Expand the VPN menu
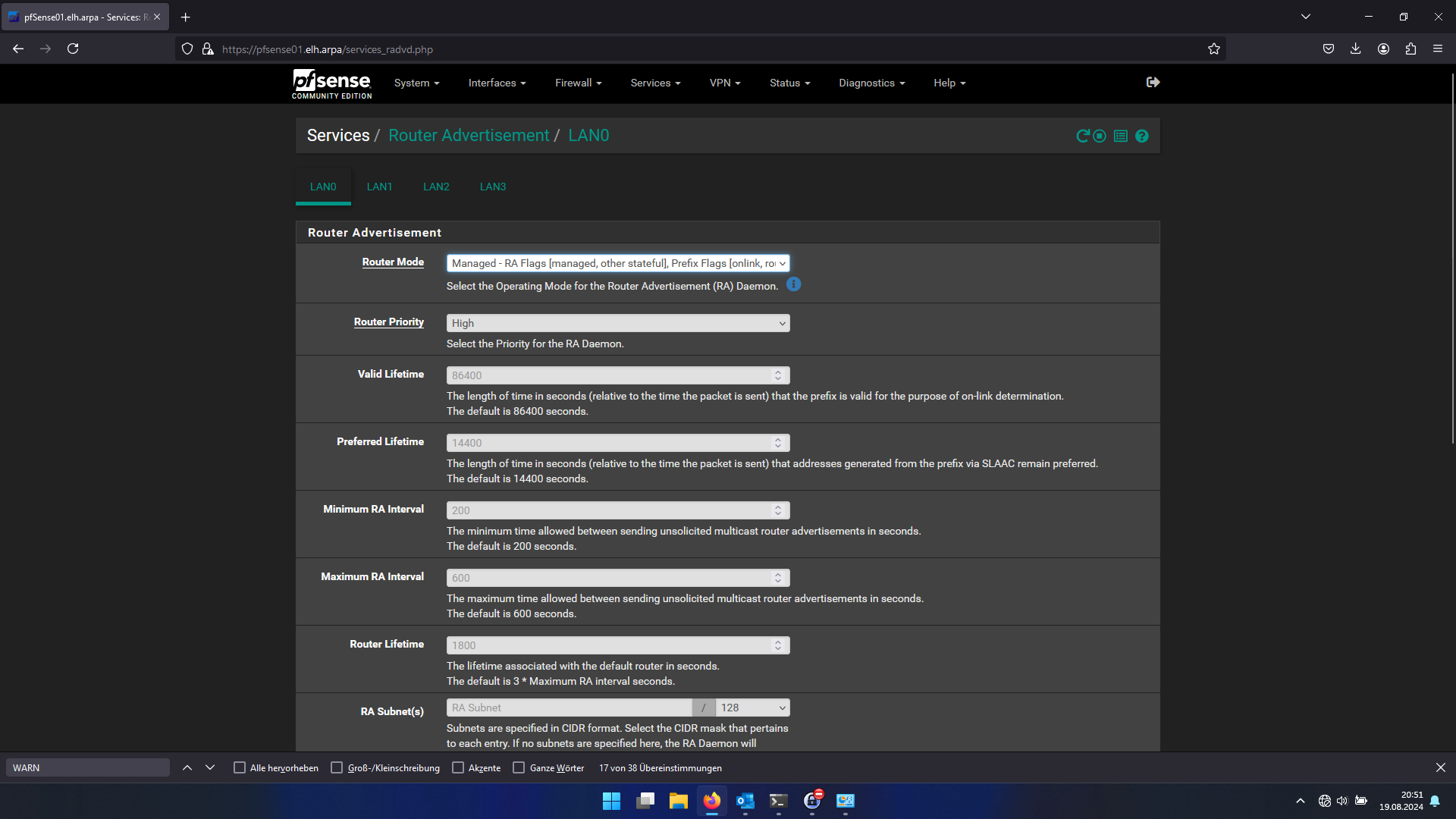Viewport: 1456px width, 819px height. (725, 83)
